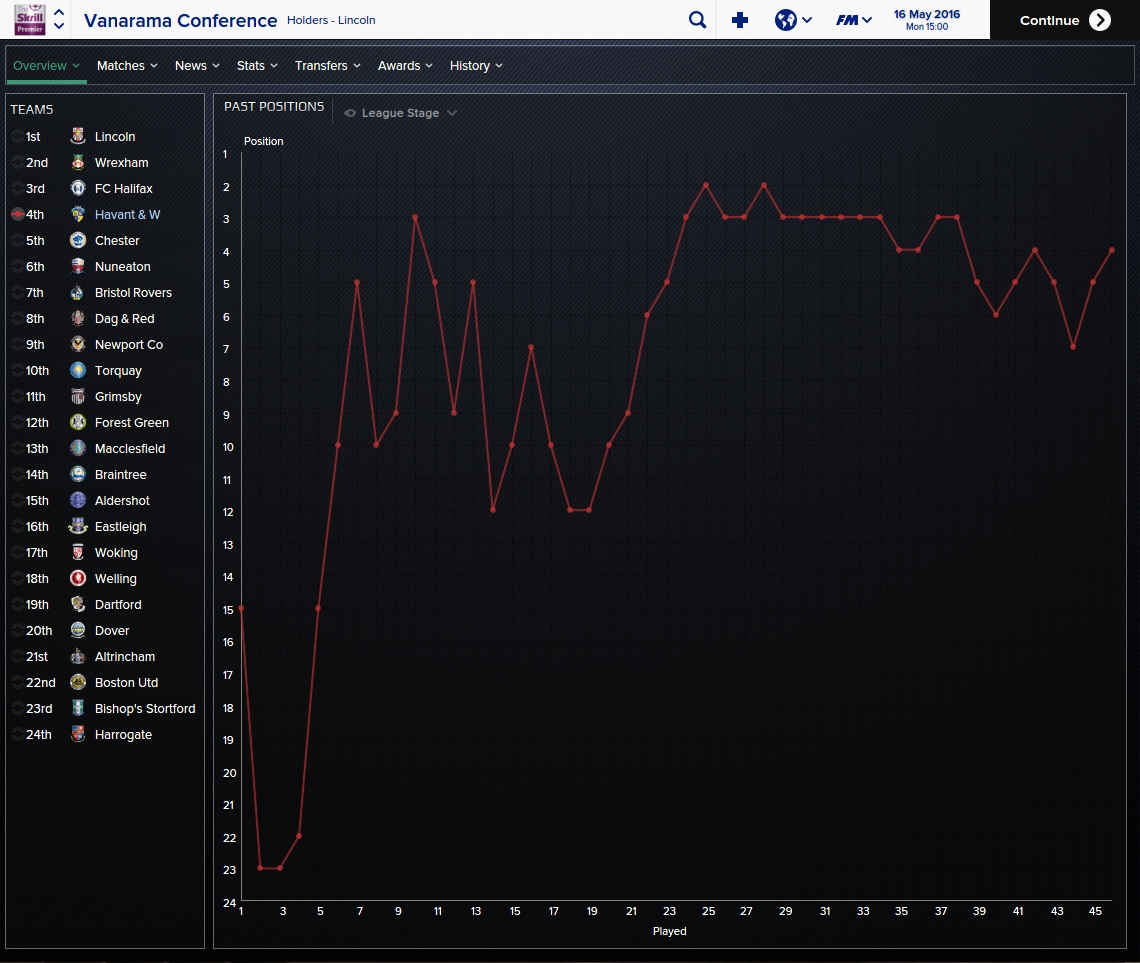This screenshot has height=963, width=1140.
Task: Click the Lincoln club badge
Action: (x=78, y=136)
